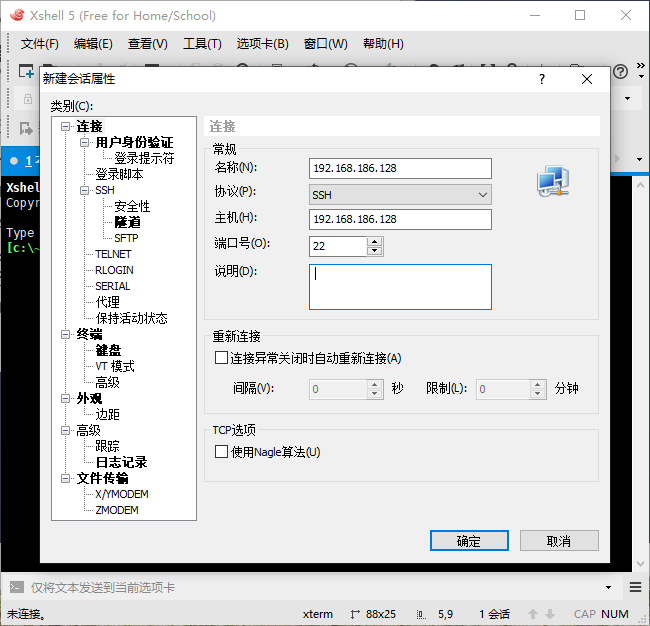Select 隧道 under SSH
Screen dimensions: 650x626
tap(127, 223)
